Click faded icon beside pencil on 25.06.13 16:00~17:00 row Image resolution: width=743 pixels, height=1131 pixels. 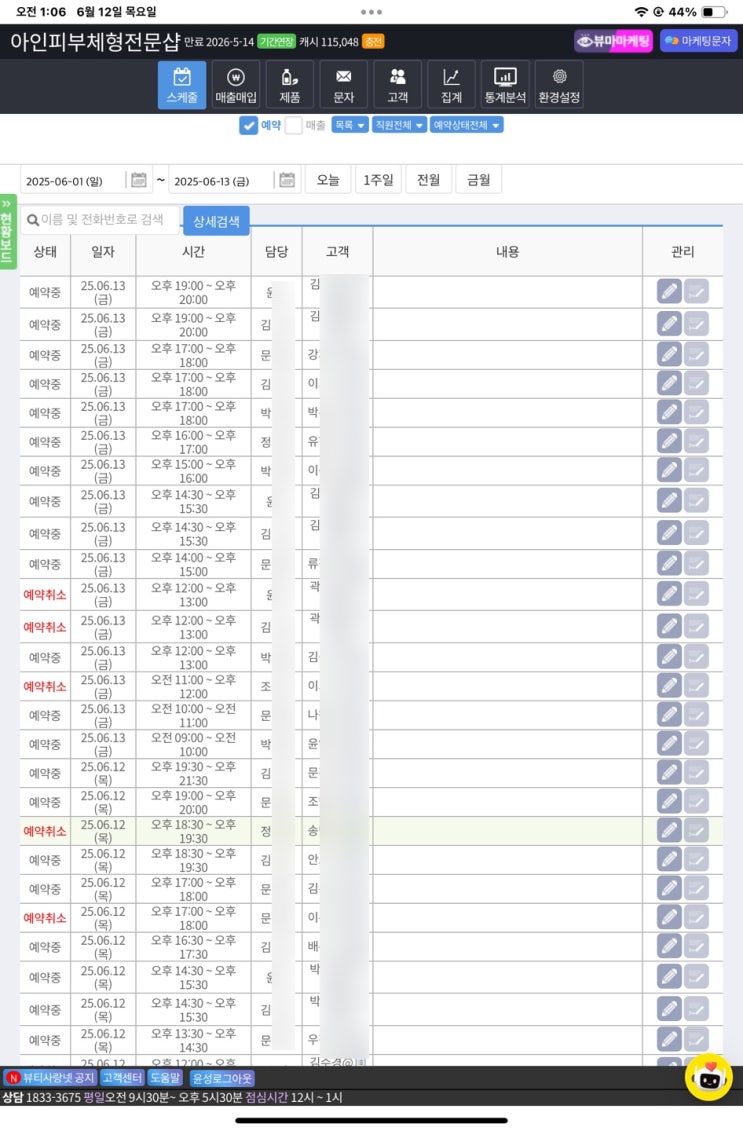(696, 441)
